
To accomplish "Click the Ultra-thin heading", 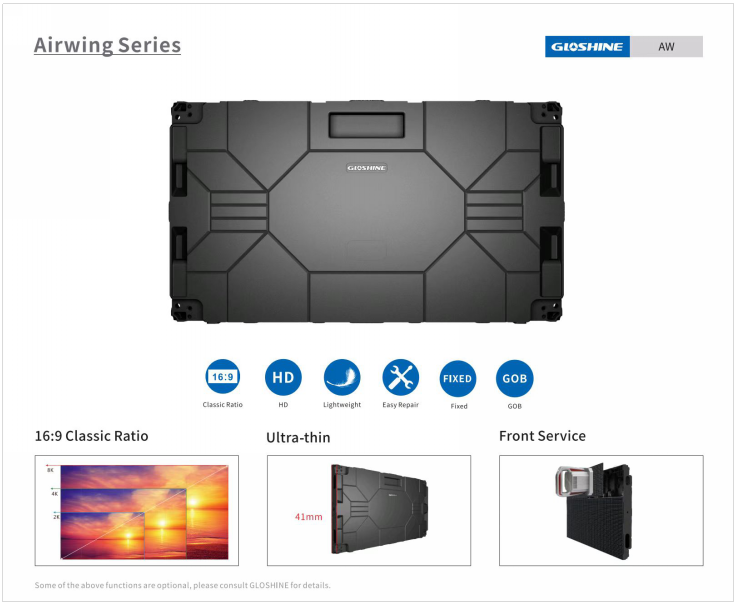I will 298,438.
